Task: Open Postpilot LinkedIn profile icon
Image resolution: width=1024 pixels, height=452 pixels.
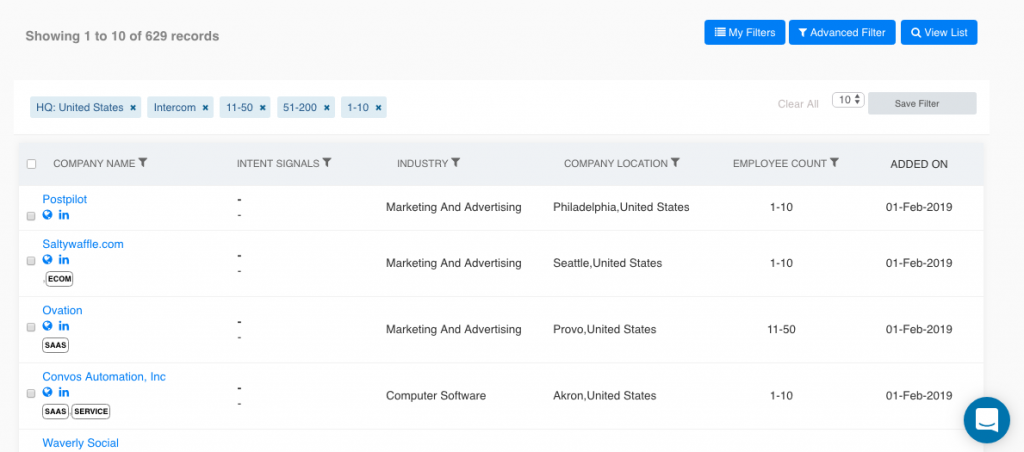Action: pos(64,215)
